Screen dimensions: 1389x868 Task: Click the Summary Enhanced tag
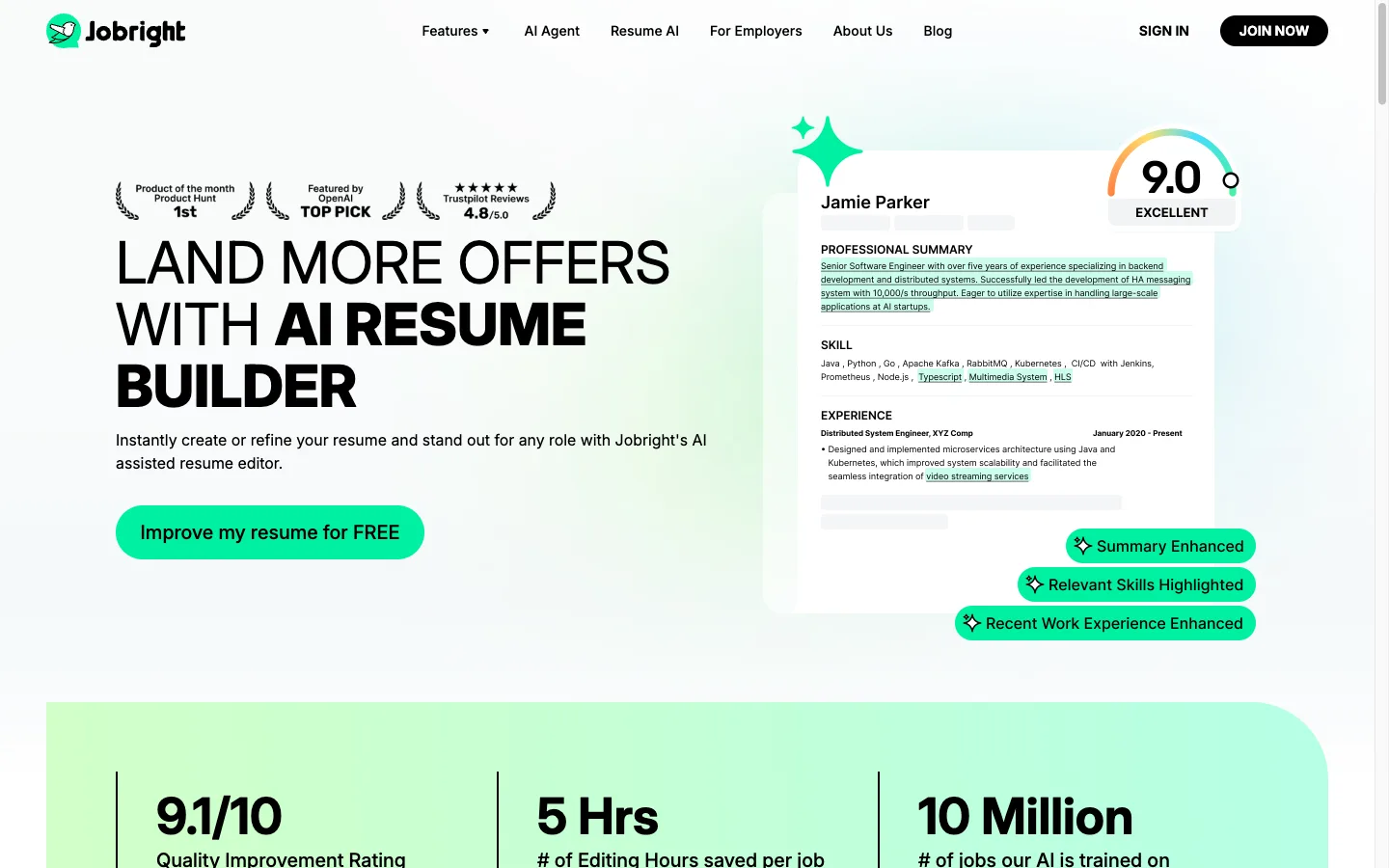(x=1160, y=546)
